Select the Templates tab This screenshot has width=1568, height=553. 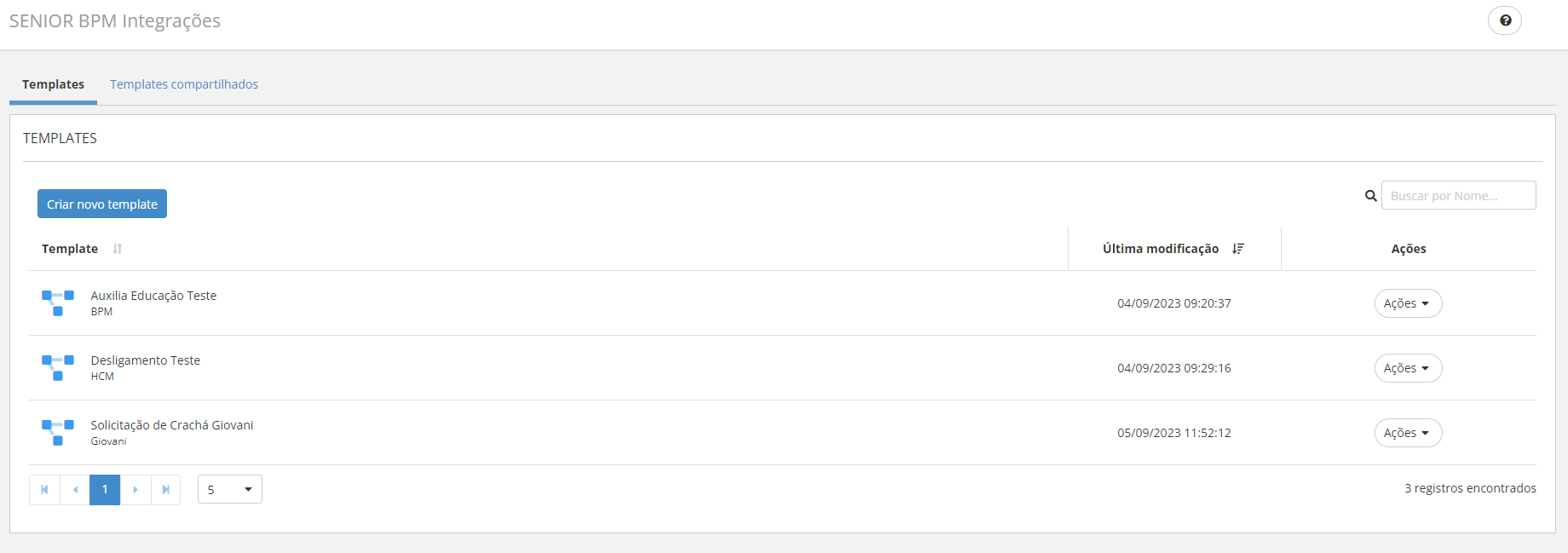tap(53, 84)
